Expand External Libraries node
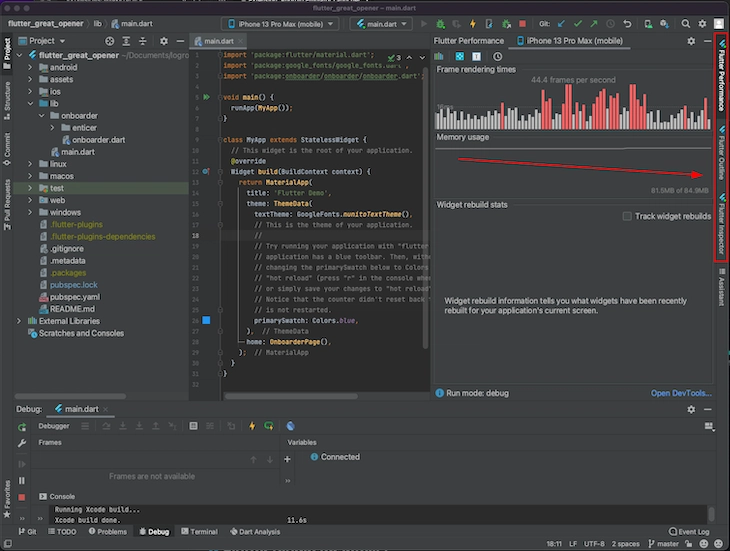 (x=19, y=321)
